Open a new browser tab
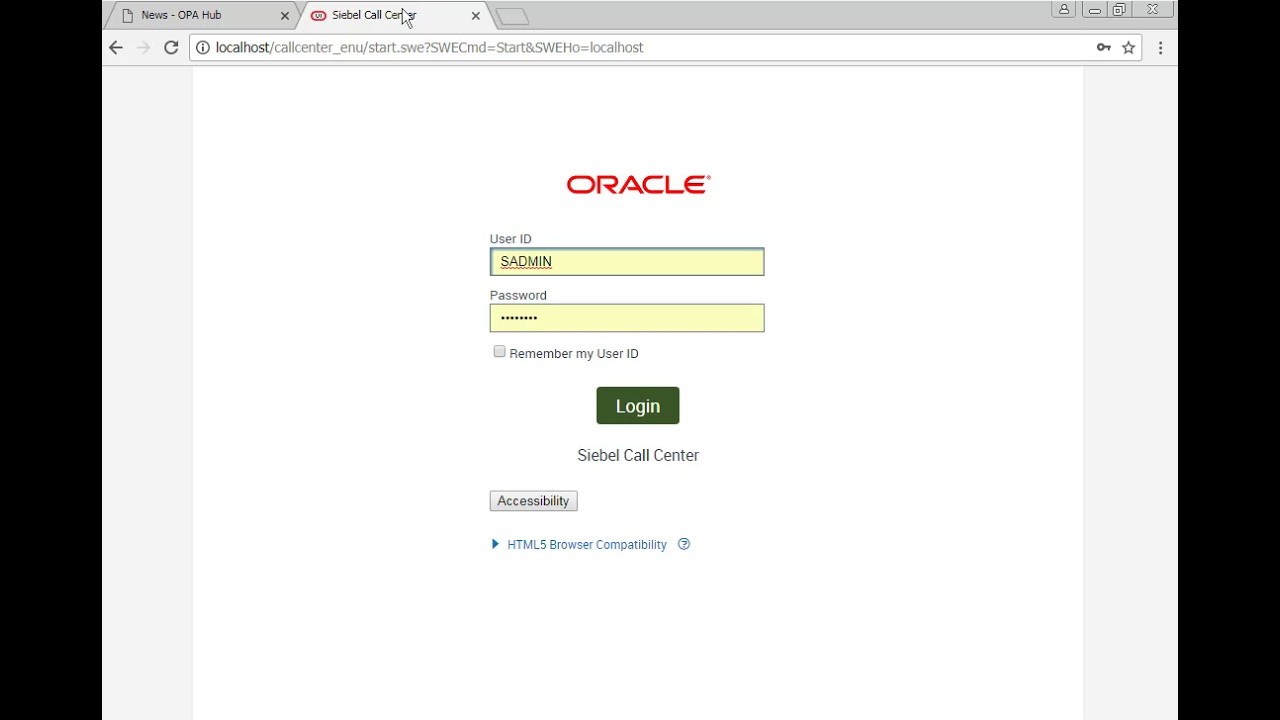Viewport: 1280px width, 720px height. pos(512,16)
